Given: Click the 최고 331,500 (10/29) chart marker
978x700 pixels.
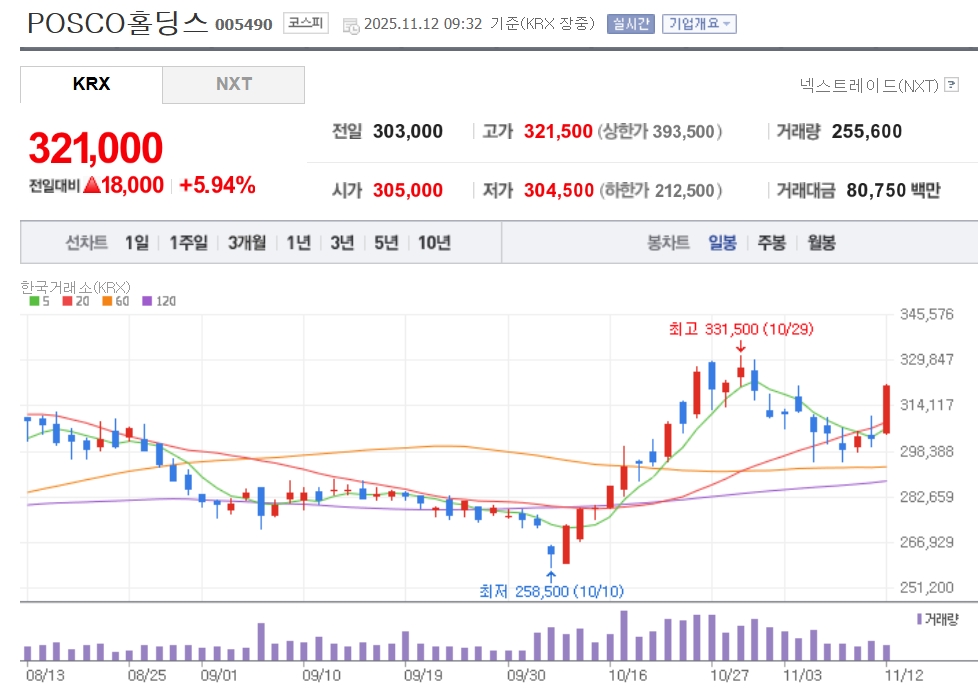Looking at the screenshot, I should point(741,329).
